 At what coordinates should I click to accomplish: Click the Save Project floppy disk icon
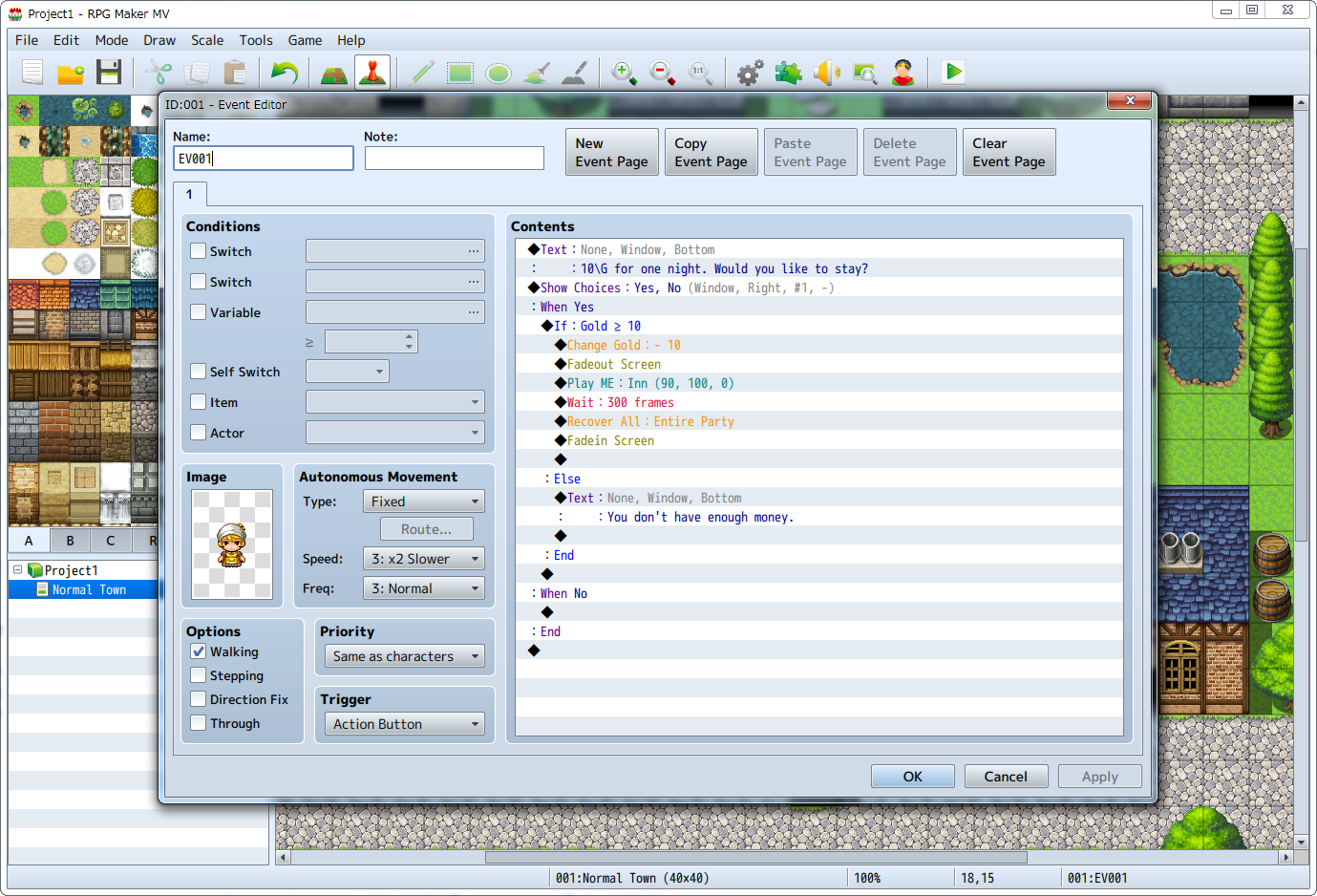(109, 73)
